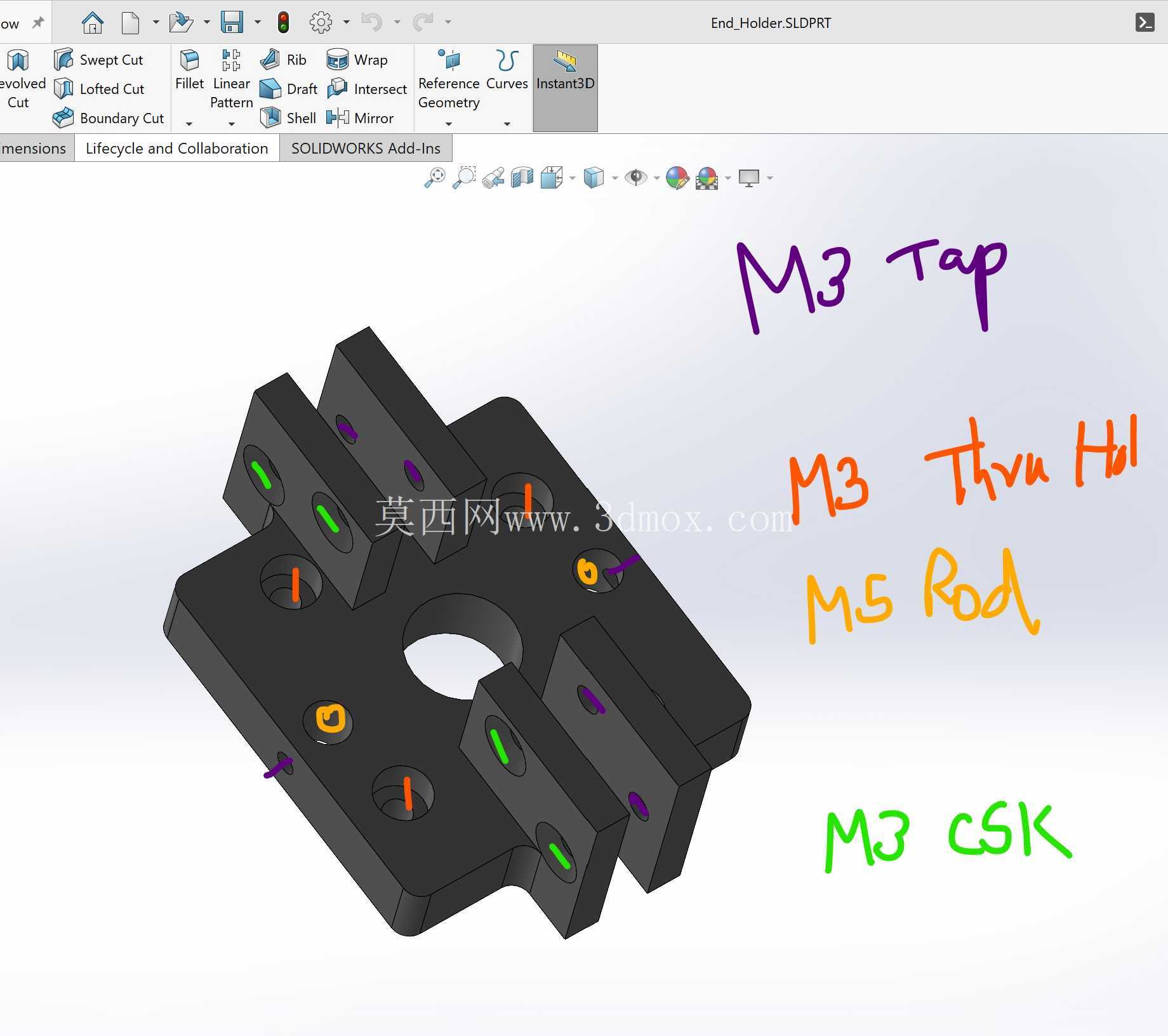Open the Display Style cube dropdown

tap(614, 178)
